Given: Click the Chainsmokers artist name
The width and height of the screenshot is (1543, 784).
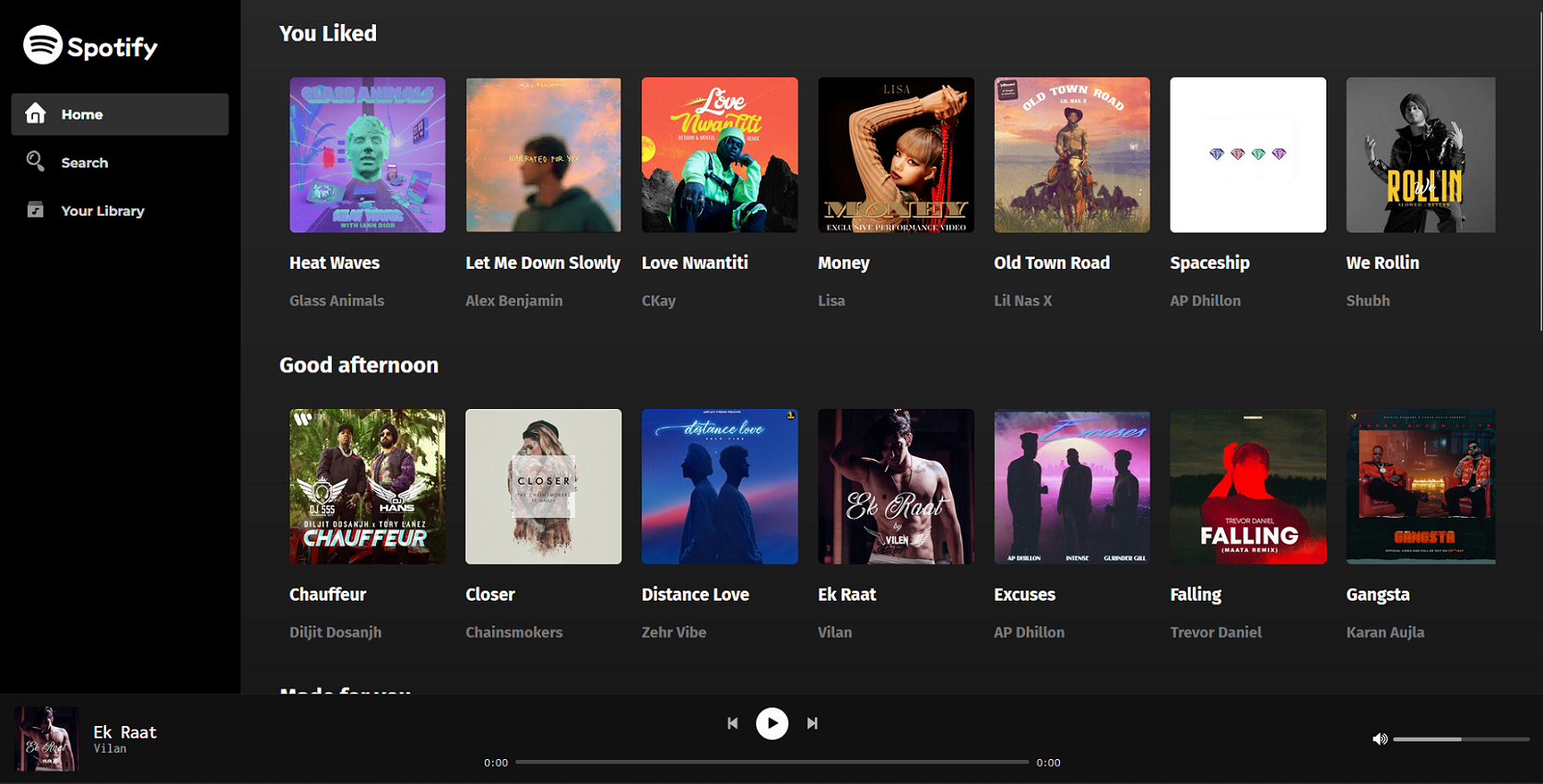Looking at the screenshot, I should click(x=513, y=632).
